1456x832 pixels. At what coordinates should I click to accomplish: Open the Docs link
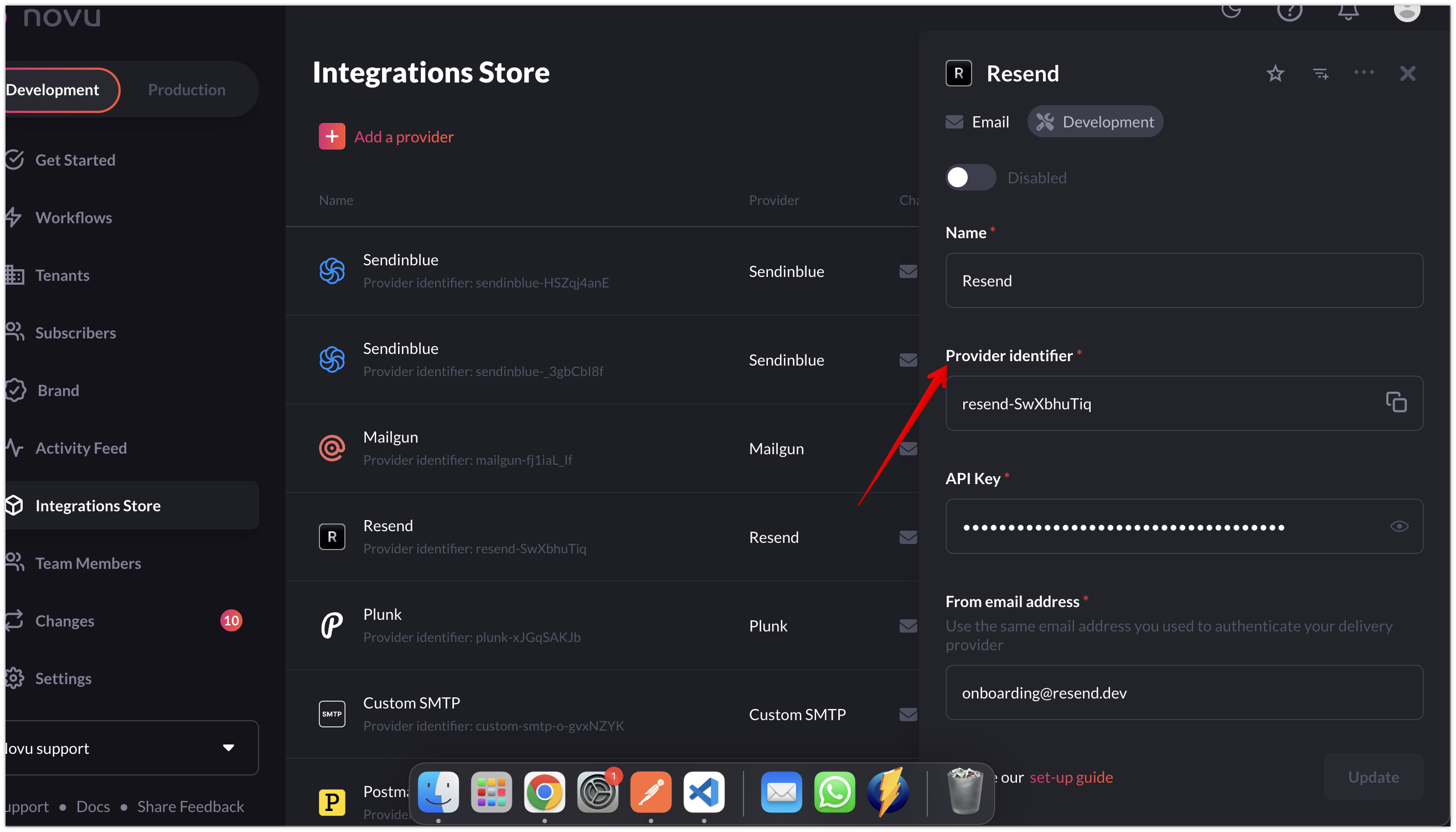pyautogui.click(x=93, y=807)
